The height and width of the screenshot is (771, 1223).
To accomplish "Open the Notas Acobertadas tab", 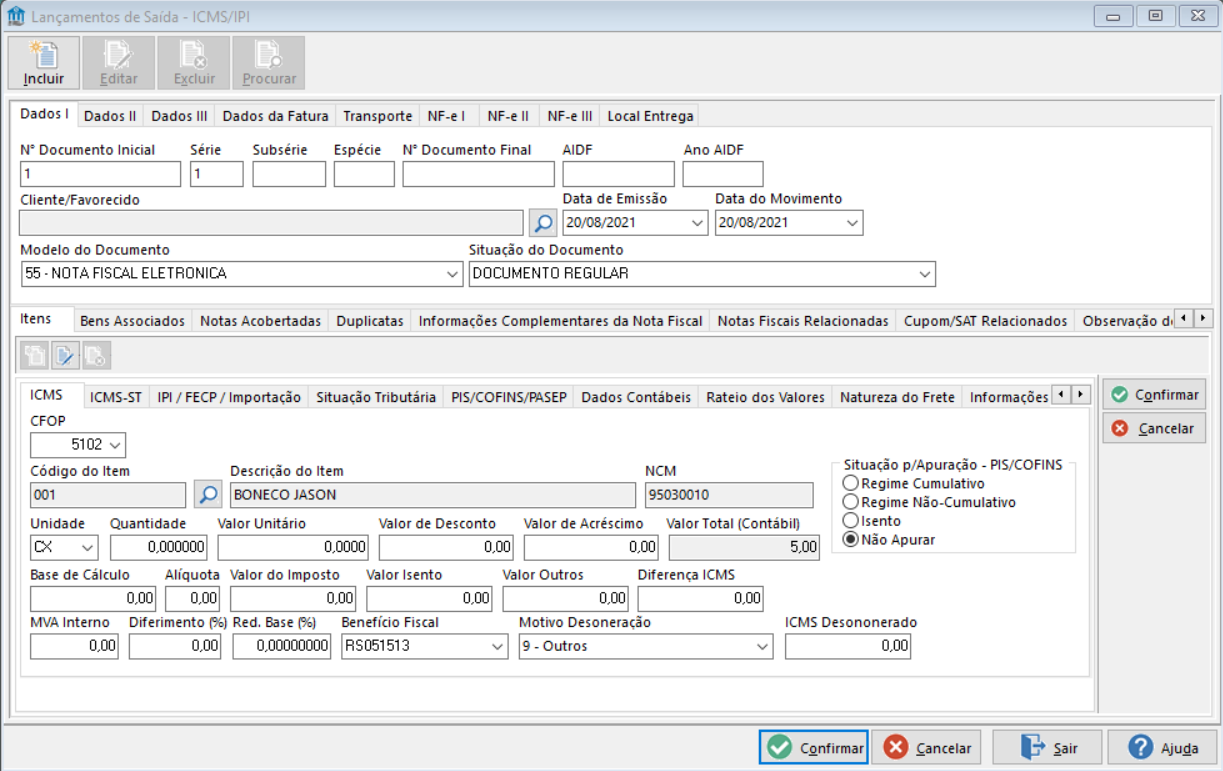I will 260,321.
